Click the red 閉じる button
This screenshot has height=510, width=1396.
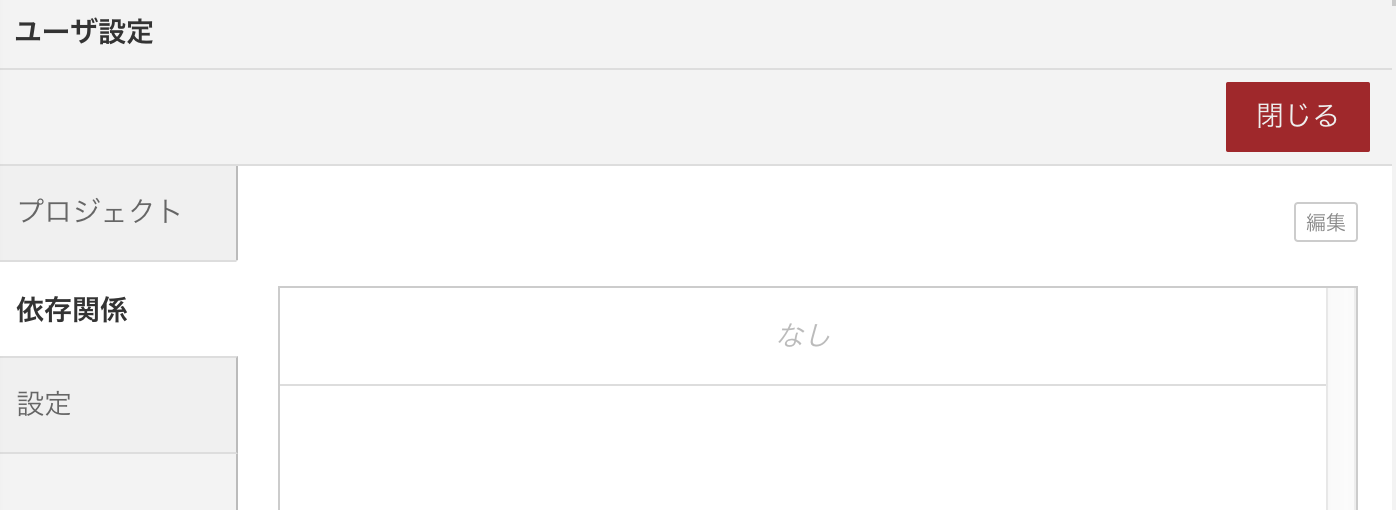point(1297,117)
